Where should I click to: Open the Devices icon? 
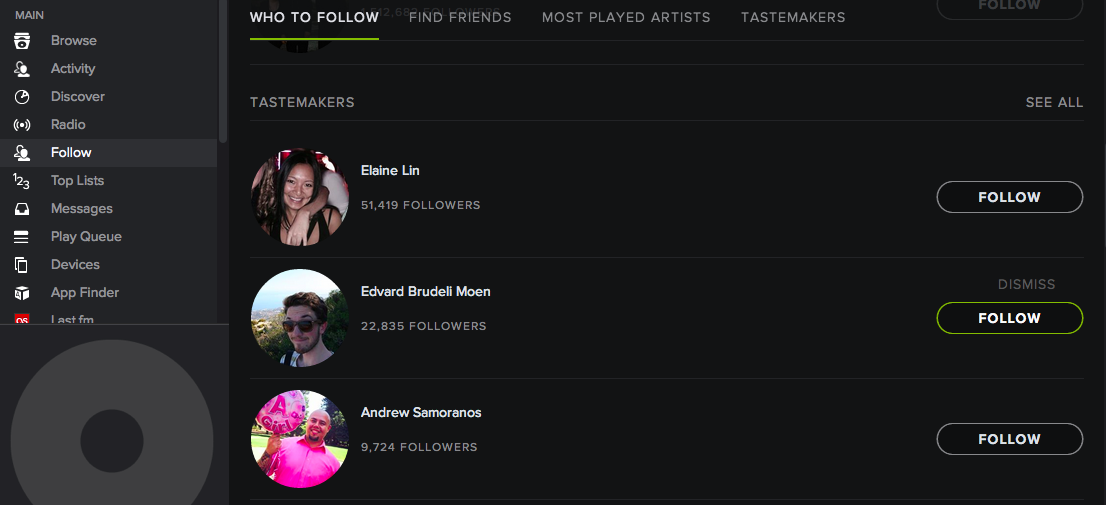[21, 265]
